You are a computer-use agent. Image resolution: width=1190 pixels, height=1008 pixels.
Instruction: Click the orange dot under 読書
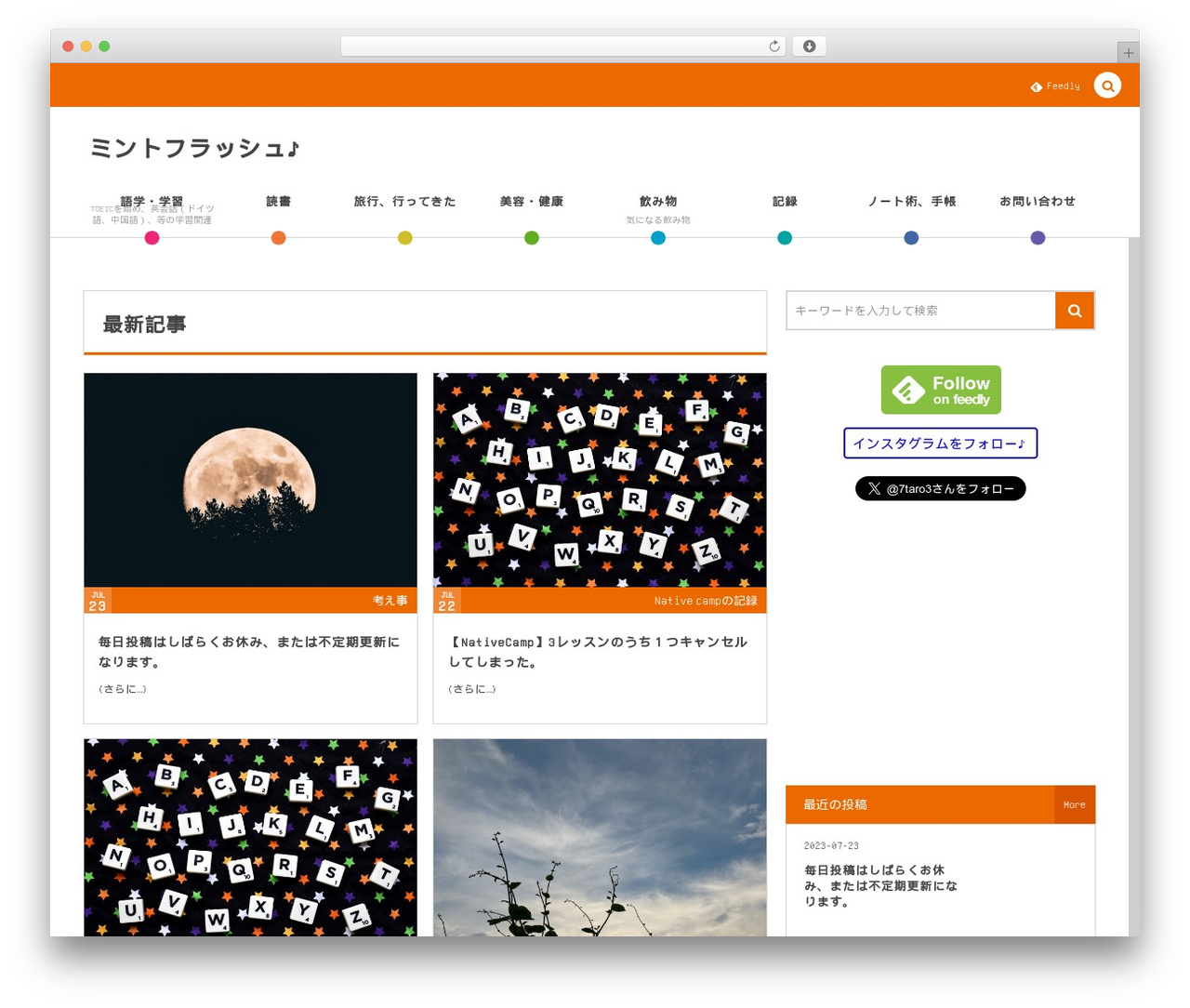[278, 238]
